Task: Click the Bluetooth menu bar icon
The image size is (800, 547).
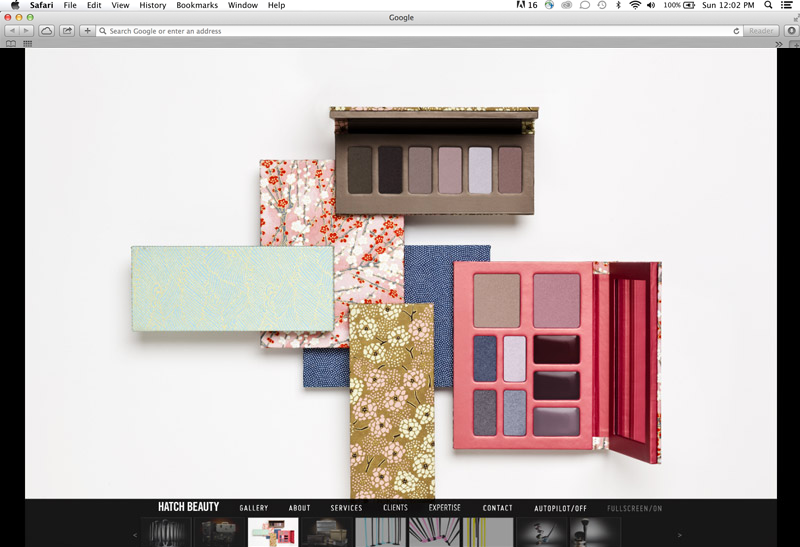Action: [x=618, y=5]
